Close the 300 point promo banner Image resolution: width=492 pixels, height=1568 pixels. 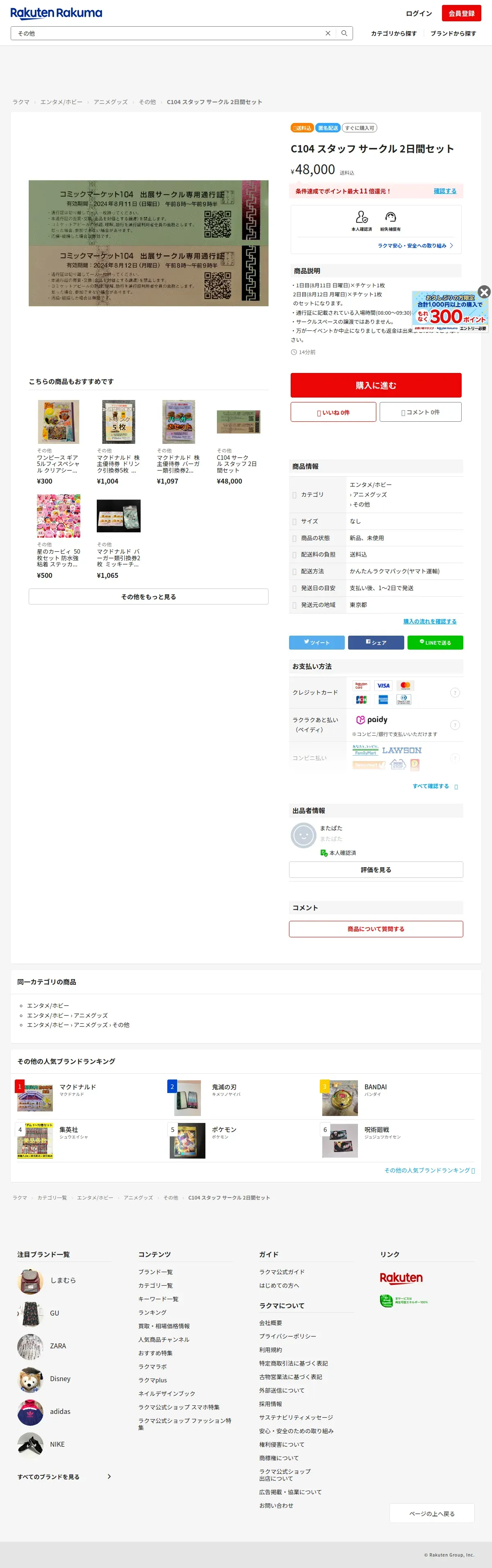click(483, 291)
